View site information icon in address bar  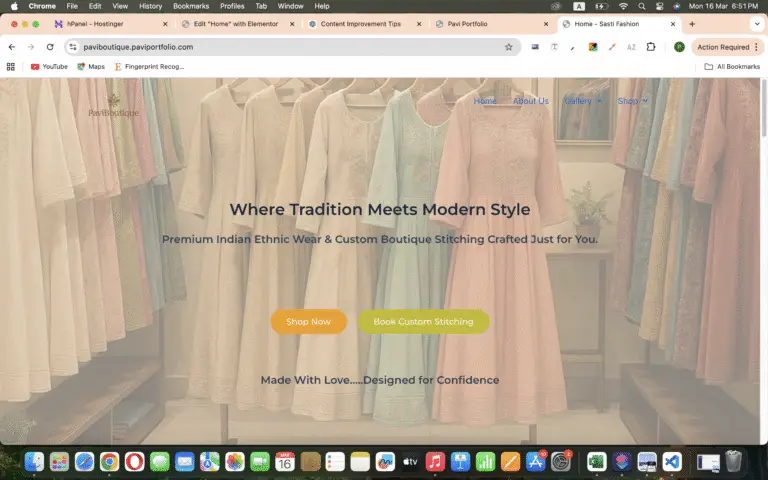pyautogui.click(x=72, y=47)
